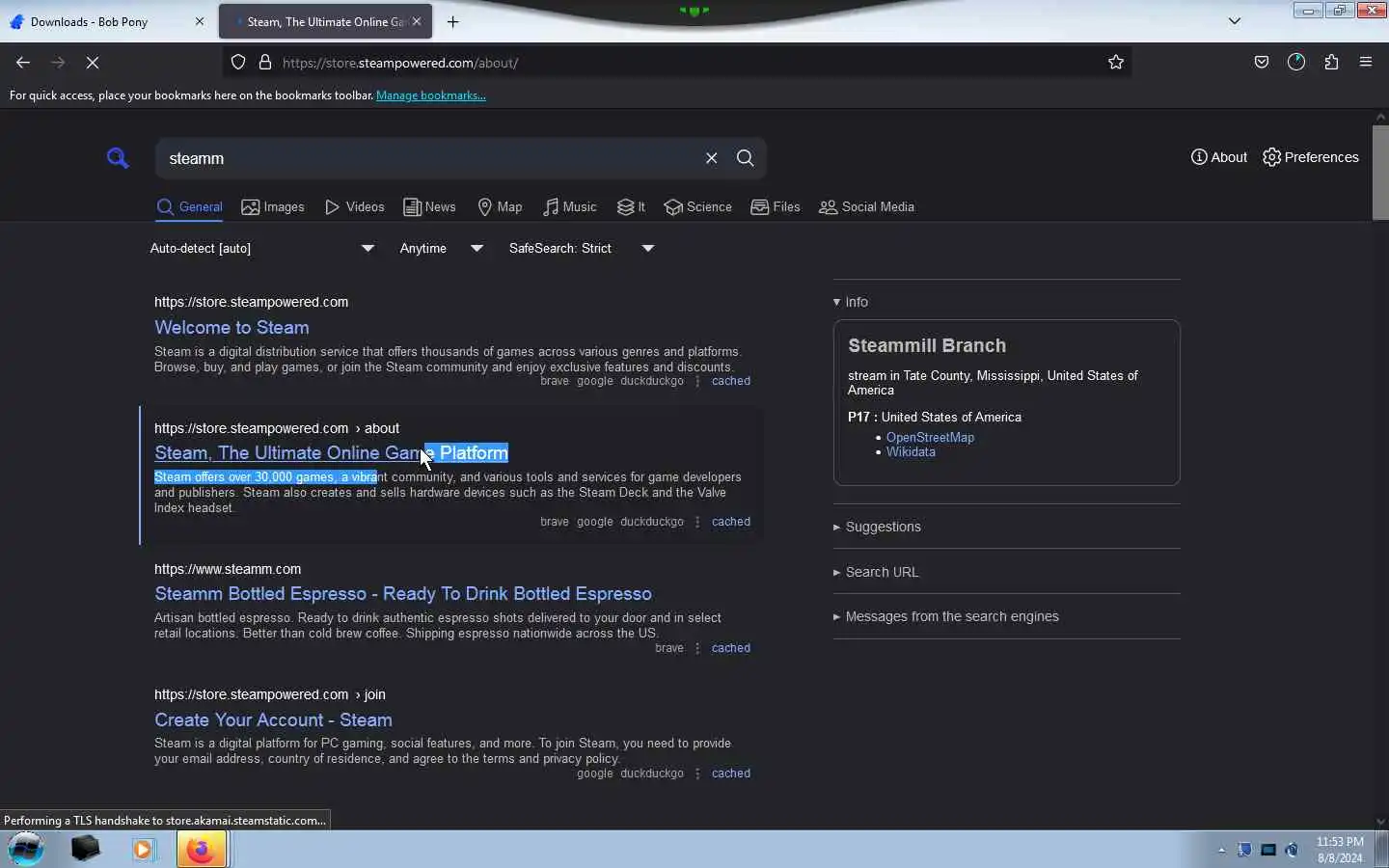Open search Preferences
Screen dimensions: 1389x868
click(1311, 157)
